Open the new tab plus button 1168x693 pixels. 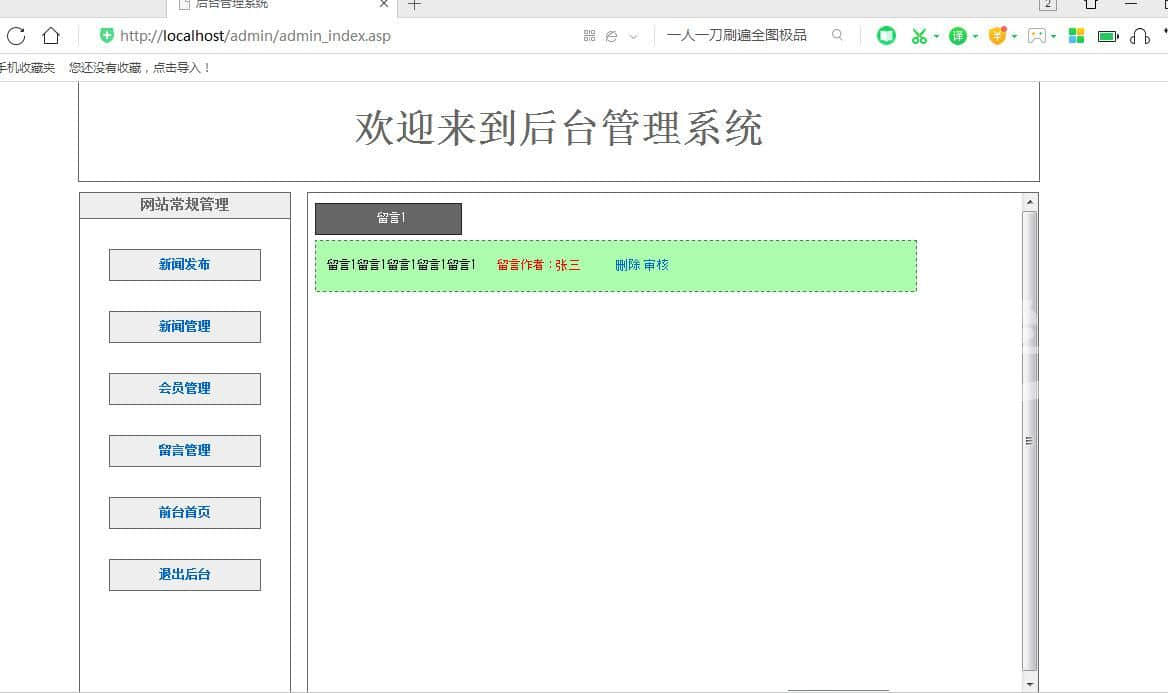(x=414, y=5)
